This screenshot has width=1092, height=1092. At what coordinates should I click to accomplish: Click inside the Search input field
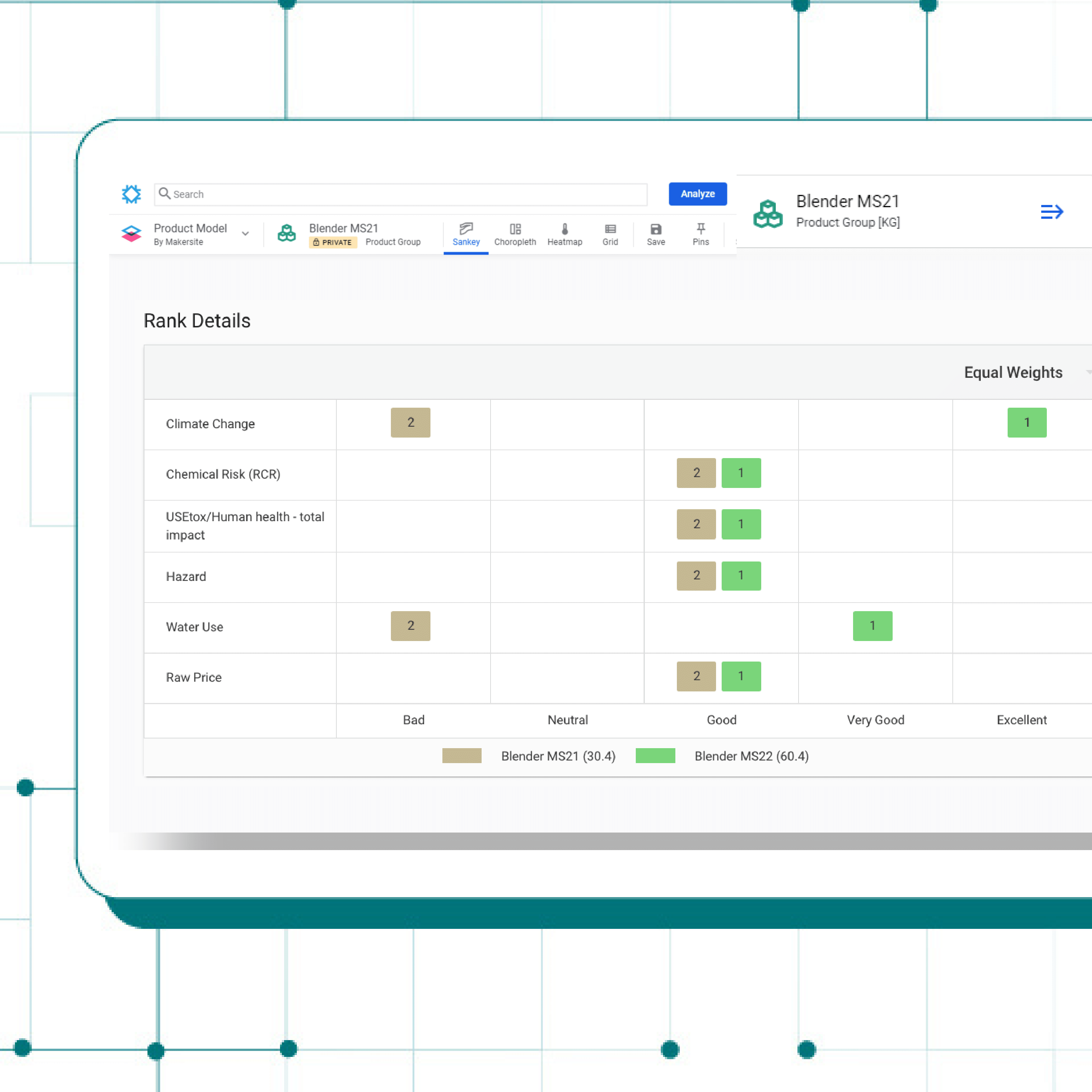[x=401, y=194]
